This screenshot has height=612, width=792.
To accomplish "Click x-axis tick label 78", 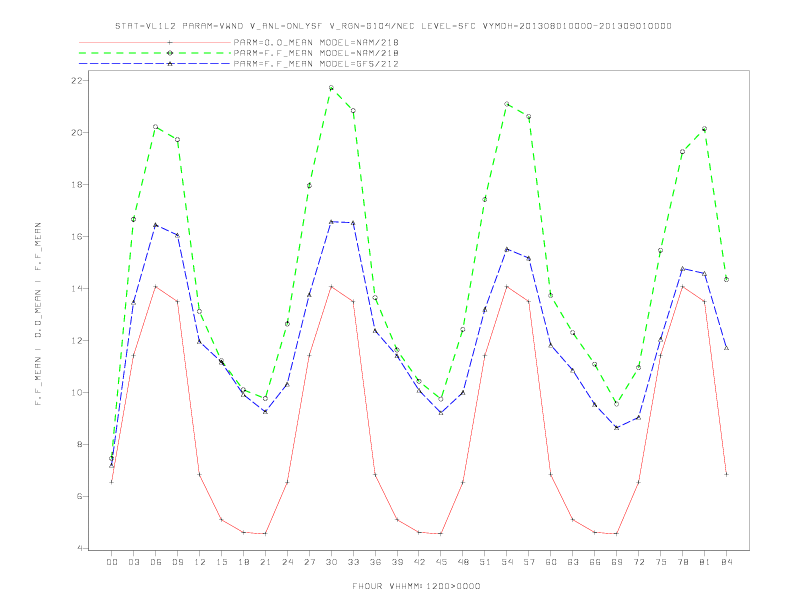I will [x=683, y=562].
